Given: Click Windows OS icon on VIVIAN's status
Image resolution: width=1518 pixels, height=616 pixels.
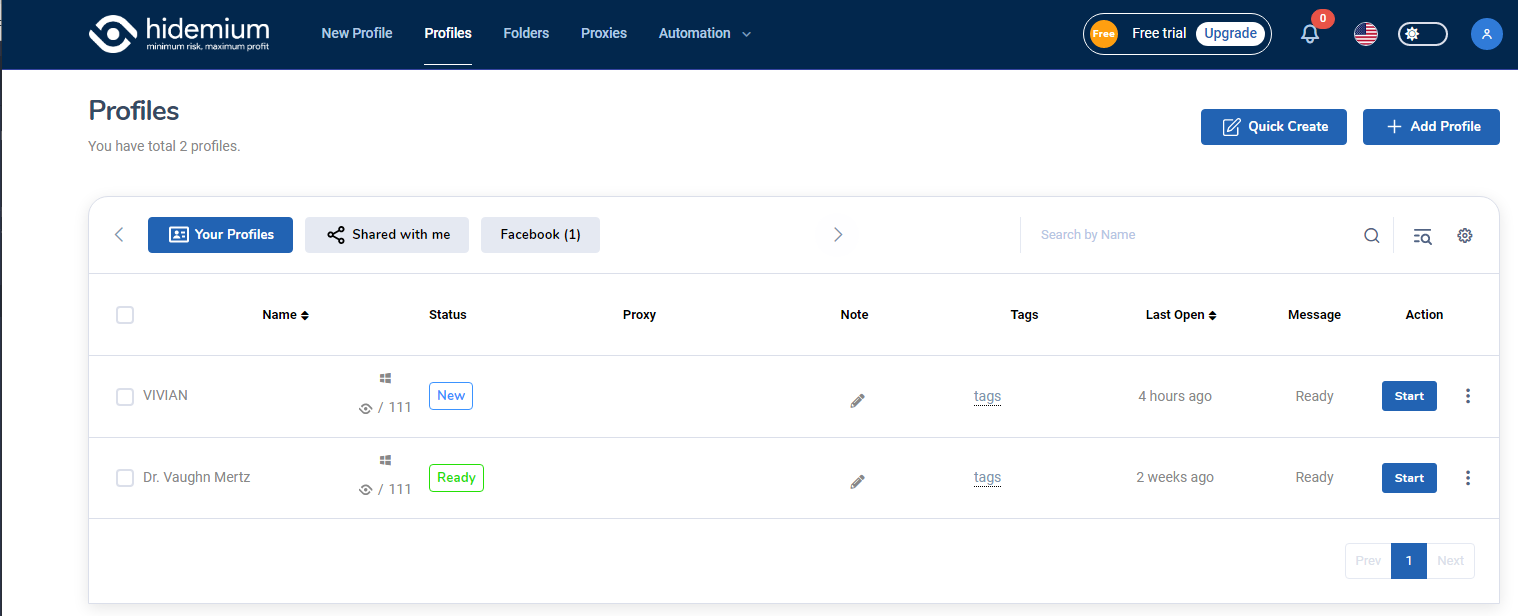Looking at the screenshot, I should click(385, 378).
